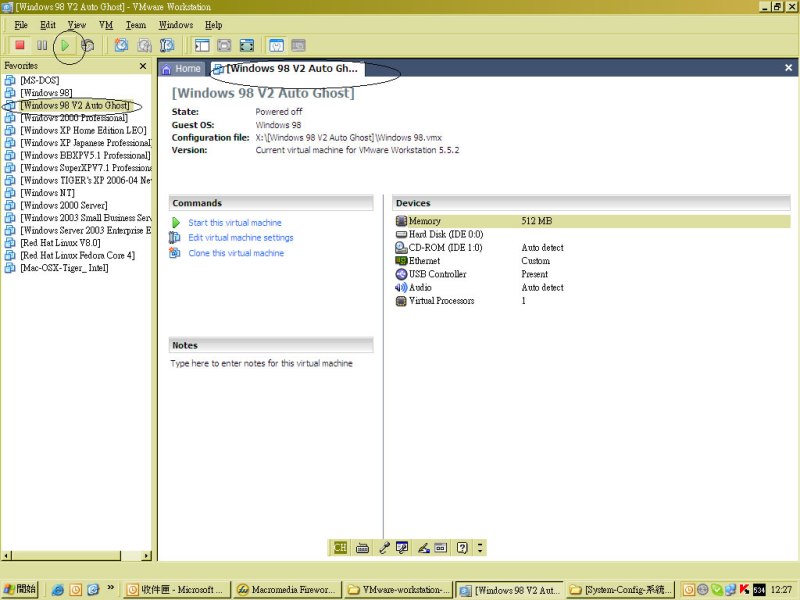
Task: Take a snapshot using the toolbar icon
Action: pyautogui.click(x=121, y=45)
